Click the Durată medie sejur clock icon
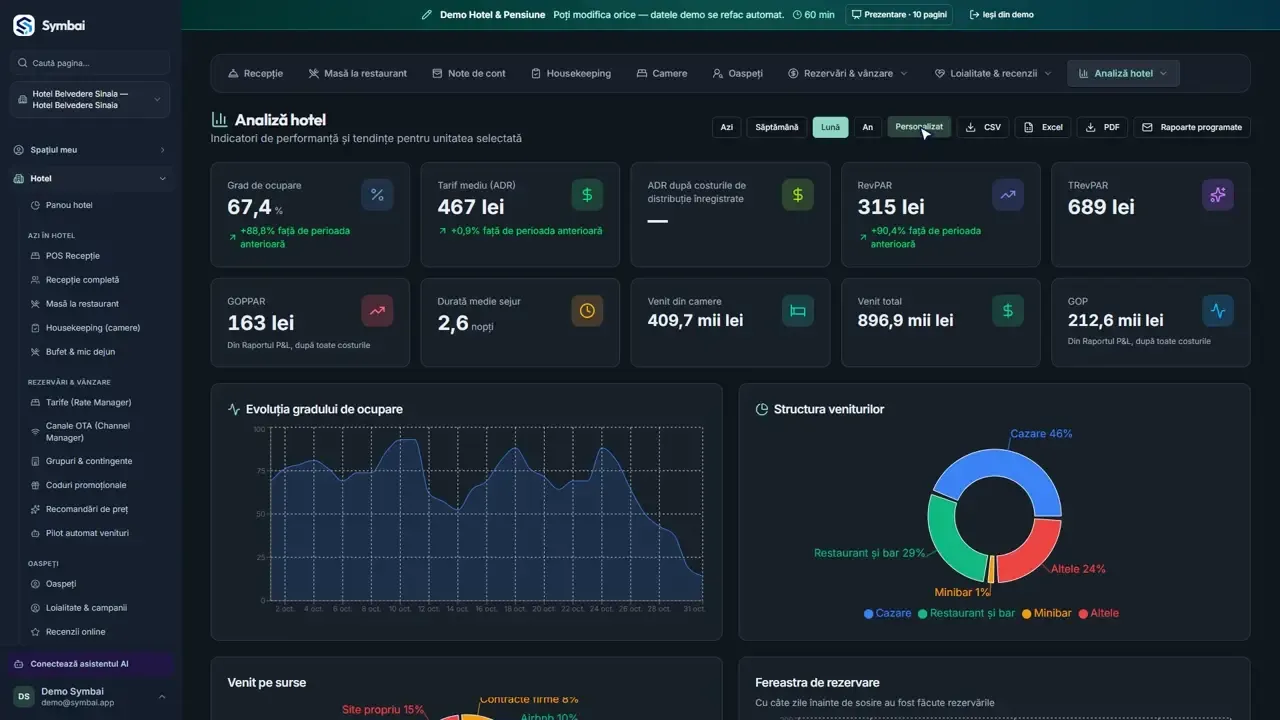This screenshot has height=720, width=1280. [x=587, y=311]
